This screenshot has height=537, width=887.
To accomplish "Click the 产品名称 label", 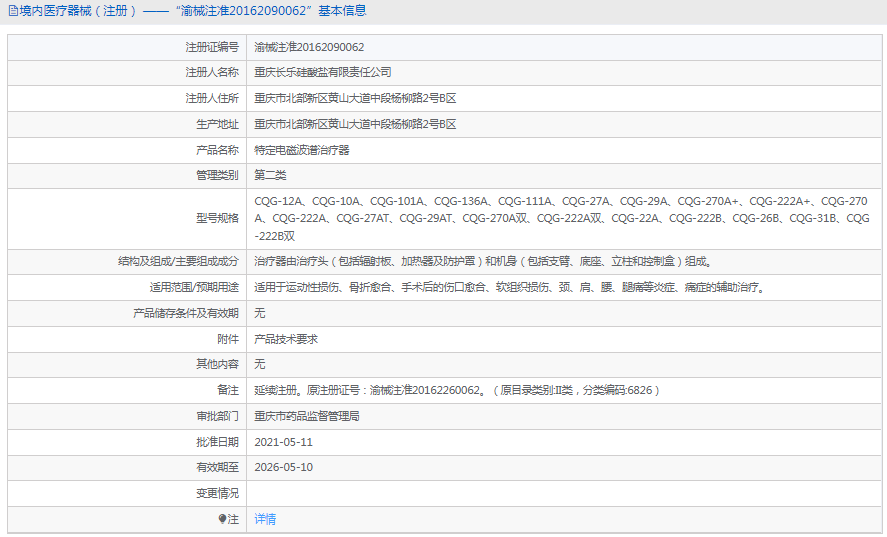I will 218,150.
